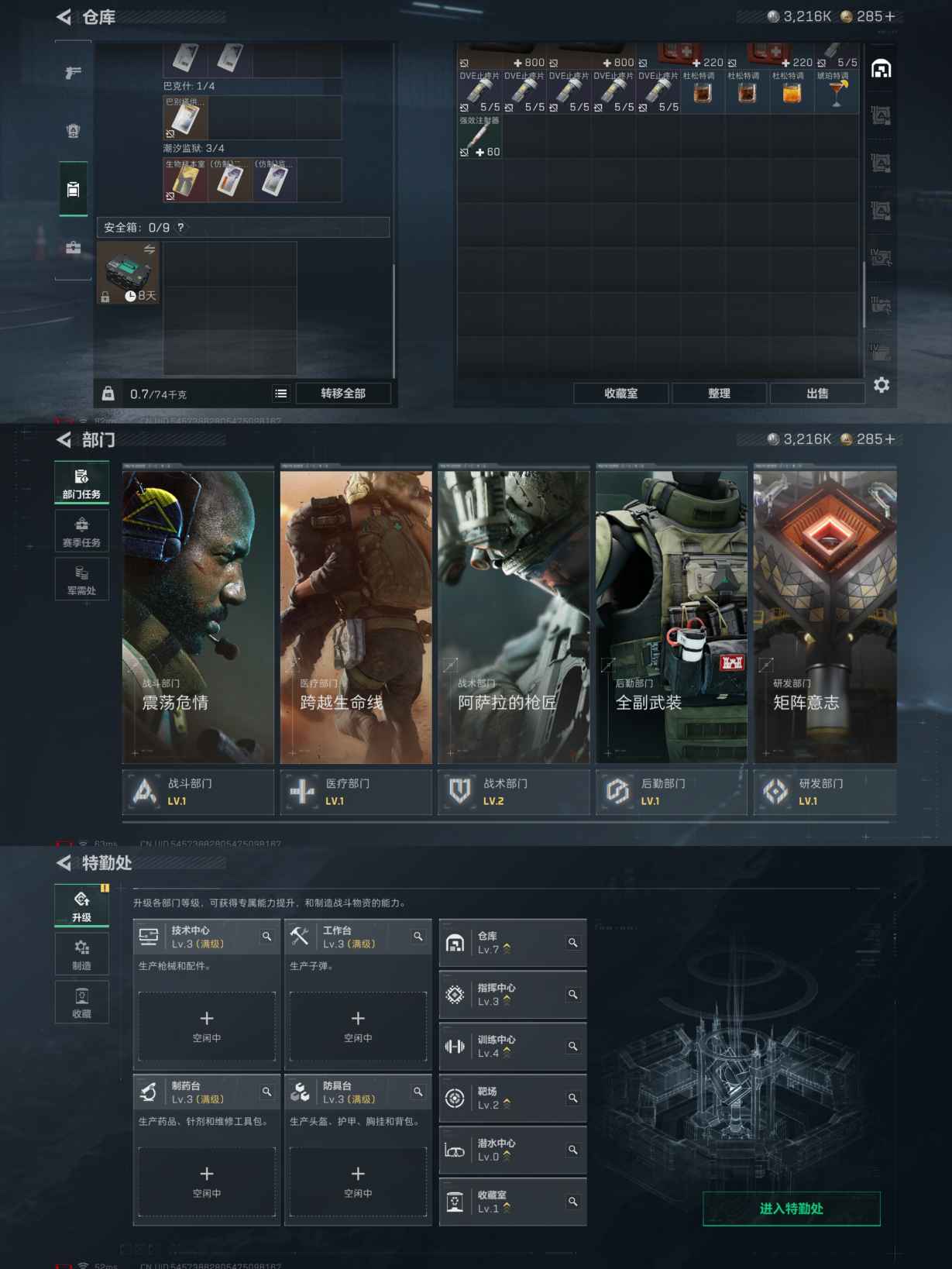This screenshot has height=1269, width=952.
Task: Click magnifier icon on 技术中心 card
Action: coord(266,937)
